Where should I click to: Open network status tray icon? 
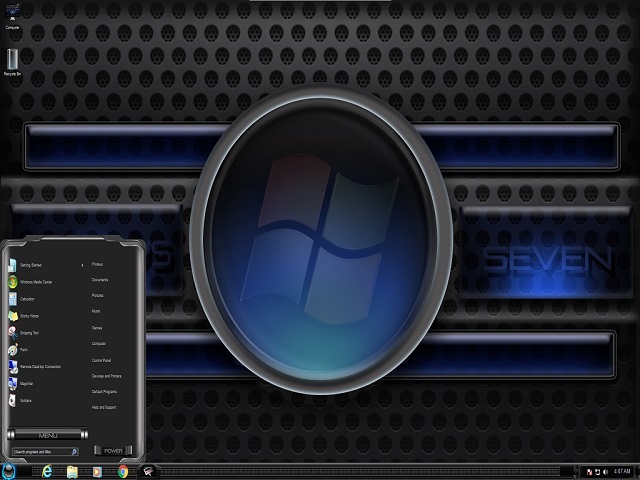[598, 472]
